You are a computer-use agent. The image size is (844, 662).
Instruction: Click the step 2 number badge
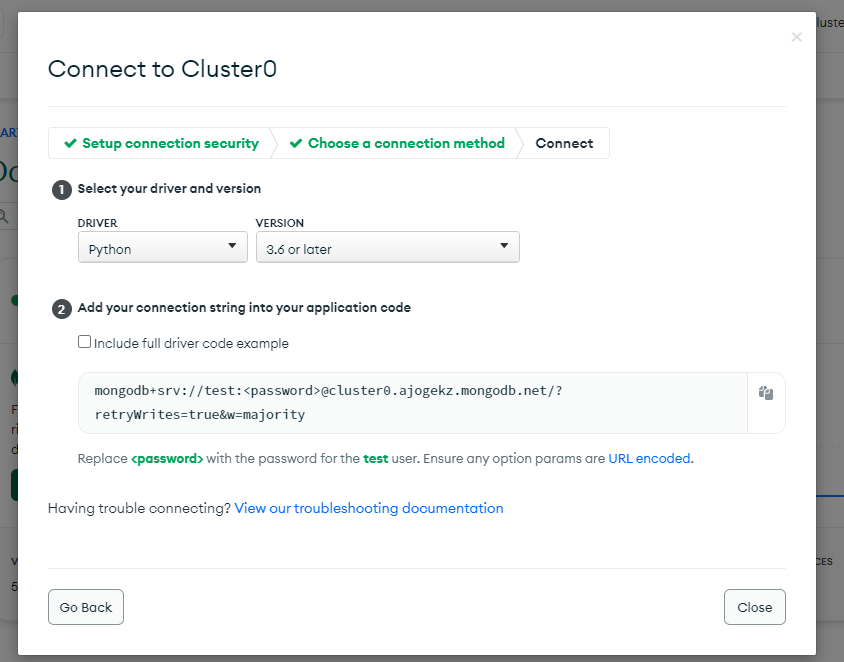[x=61, y=309]
